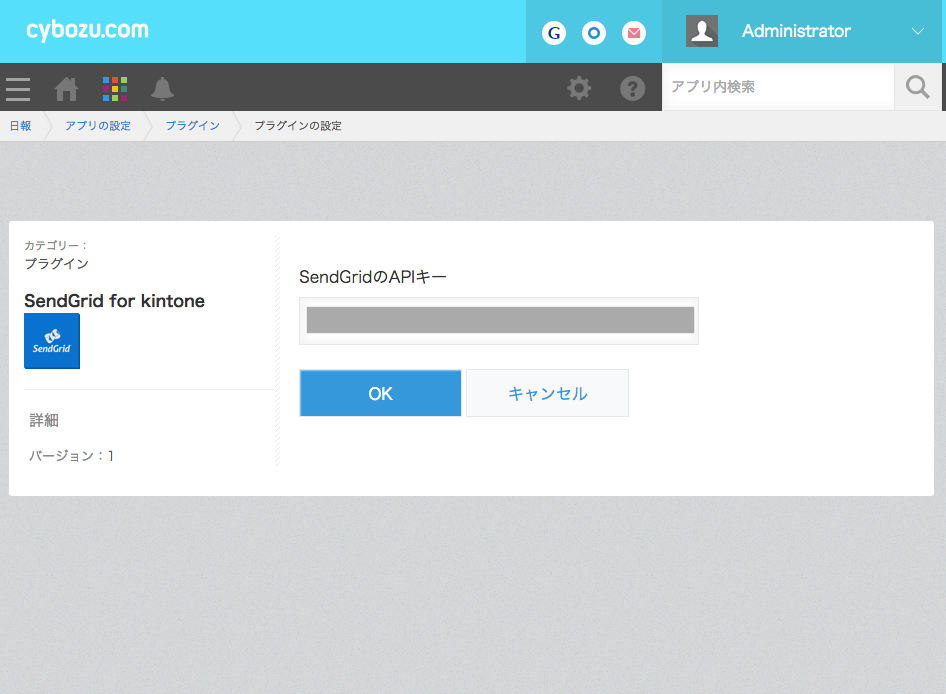Click the キャンセル button
946x694 pixels.
pos(547,393)
